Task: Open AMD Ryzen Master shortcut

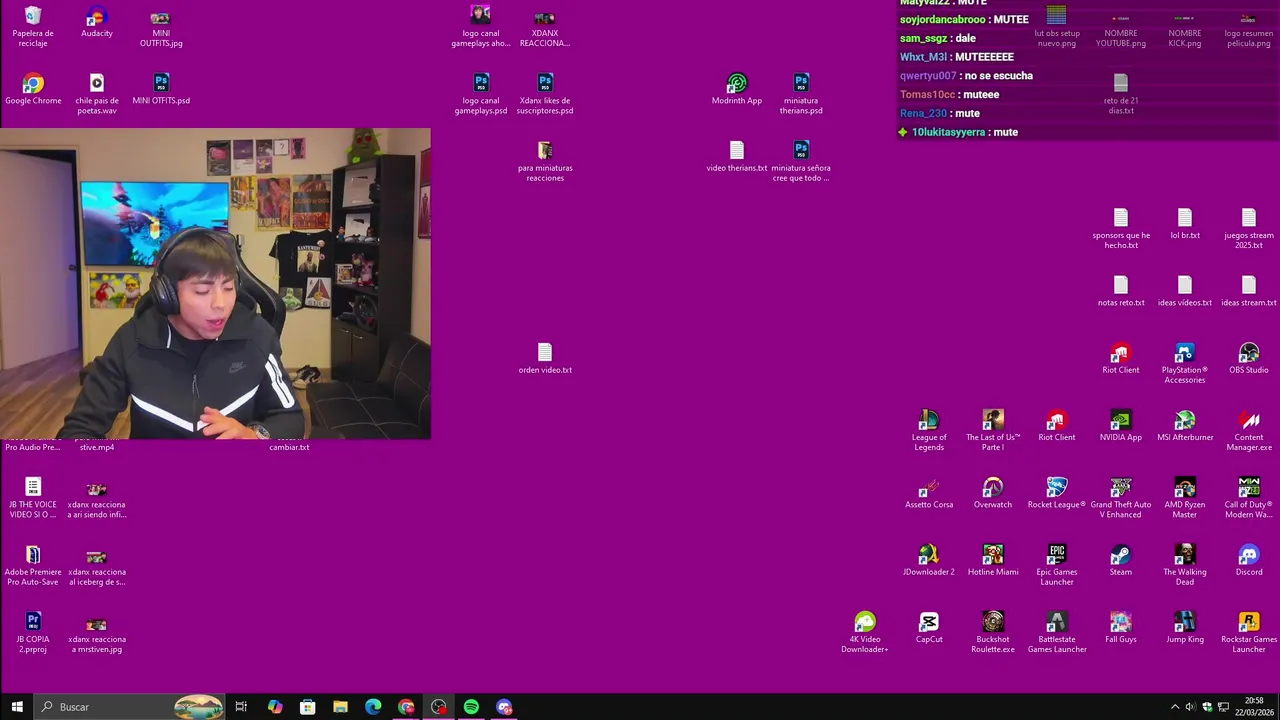Action: tap(1185, 497)
